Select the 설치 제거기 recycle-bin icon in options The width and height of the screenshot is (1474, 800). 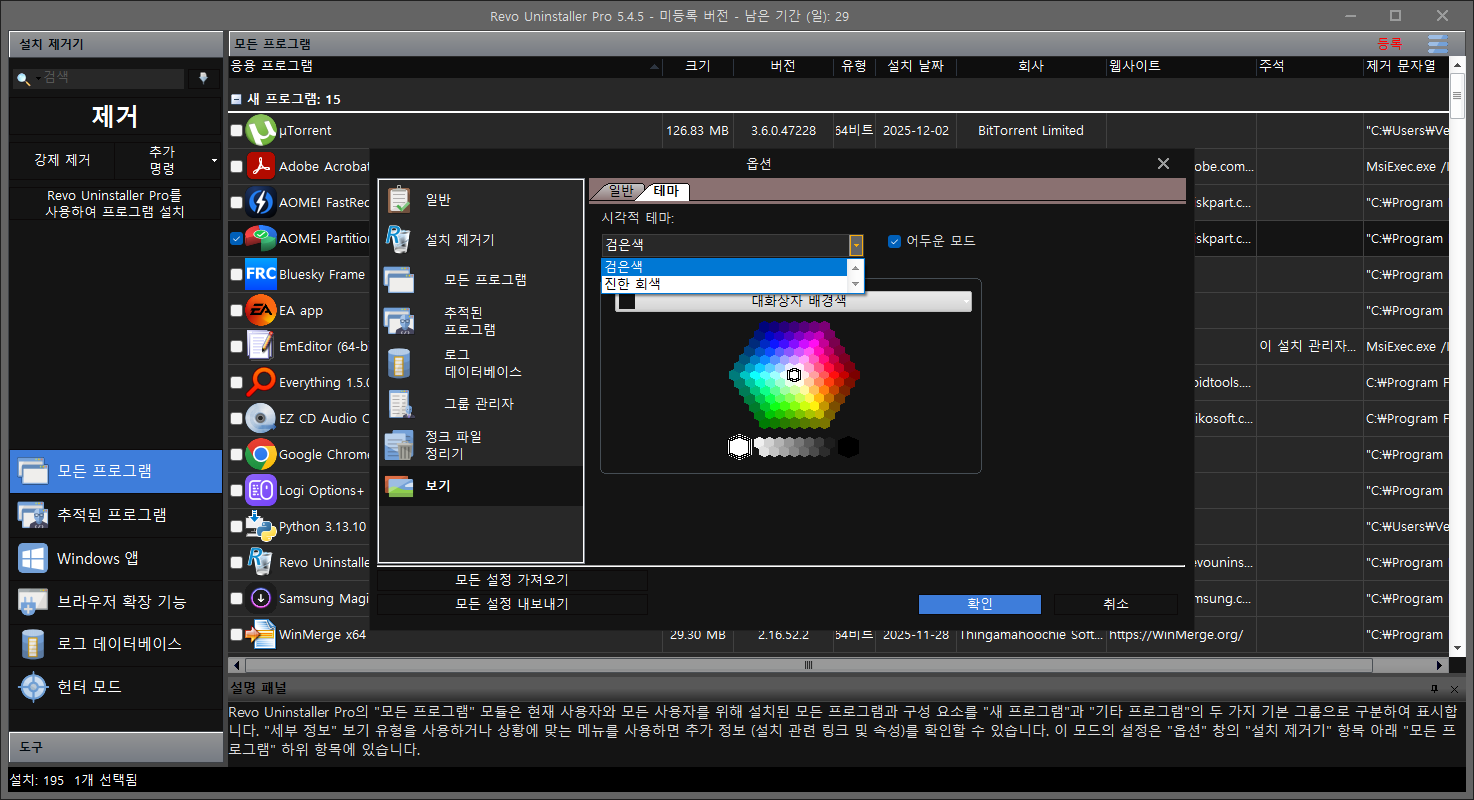click(399, 240)
